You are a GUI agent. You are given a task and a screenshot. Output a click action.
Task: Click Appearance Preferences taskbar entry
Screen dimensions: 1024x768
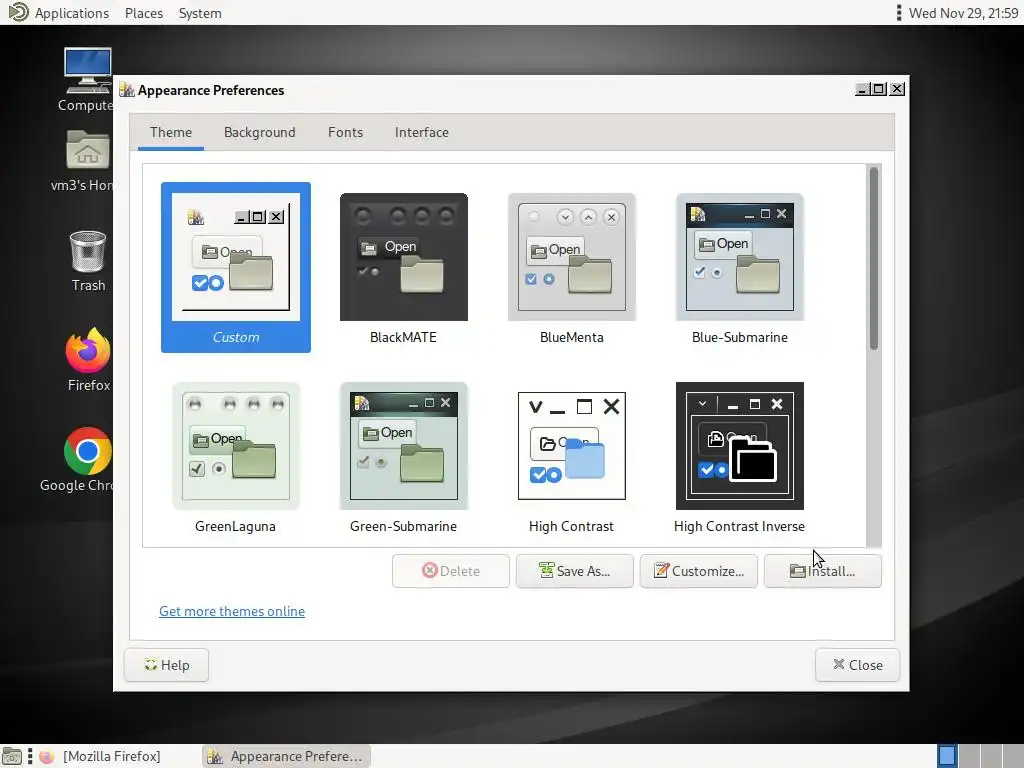286,756
